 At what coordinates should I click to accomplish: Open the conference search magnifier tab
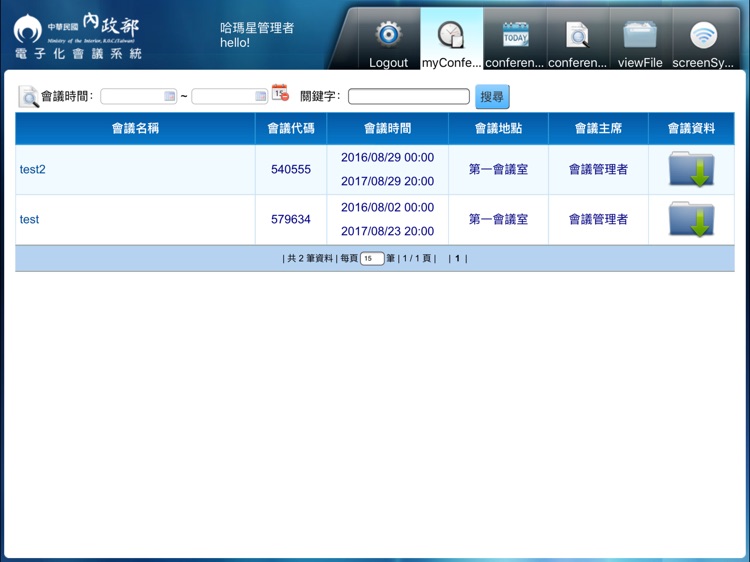pyautogui.click(x=578, y=39)
